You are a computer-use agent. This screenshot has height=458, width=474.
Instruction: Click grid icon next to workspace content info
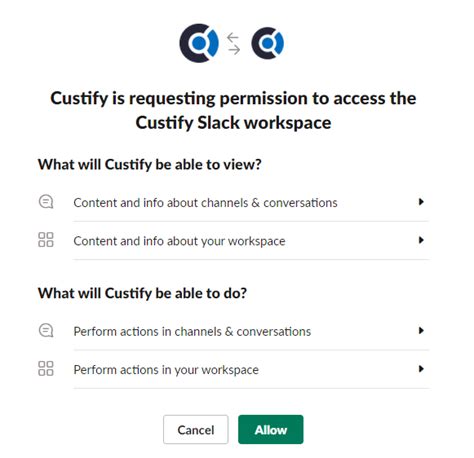[x=46, y=240]
